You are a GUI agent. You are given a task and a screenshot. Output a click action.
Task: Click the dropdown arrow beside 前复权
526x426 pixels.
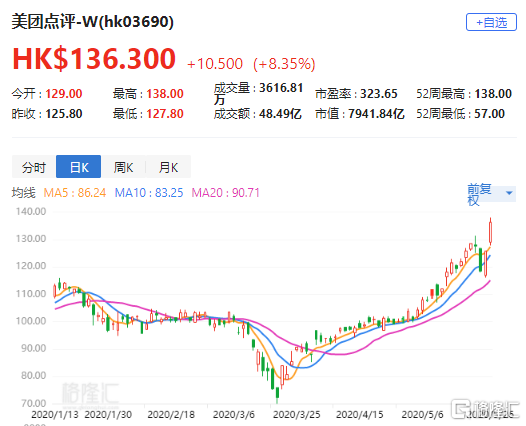[509, 193]
